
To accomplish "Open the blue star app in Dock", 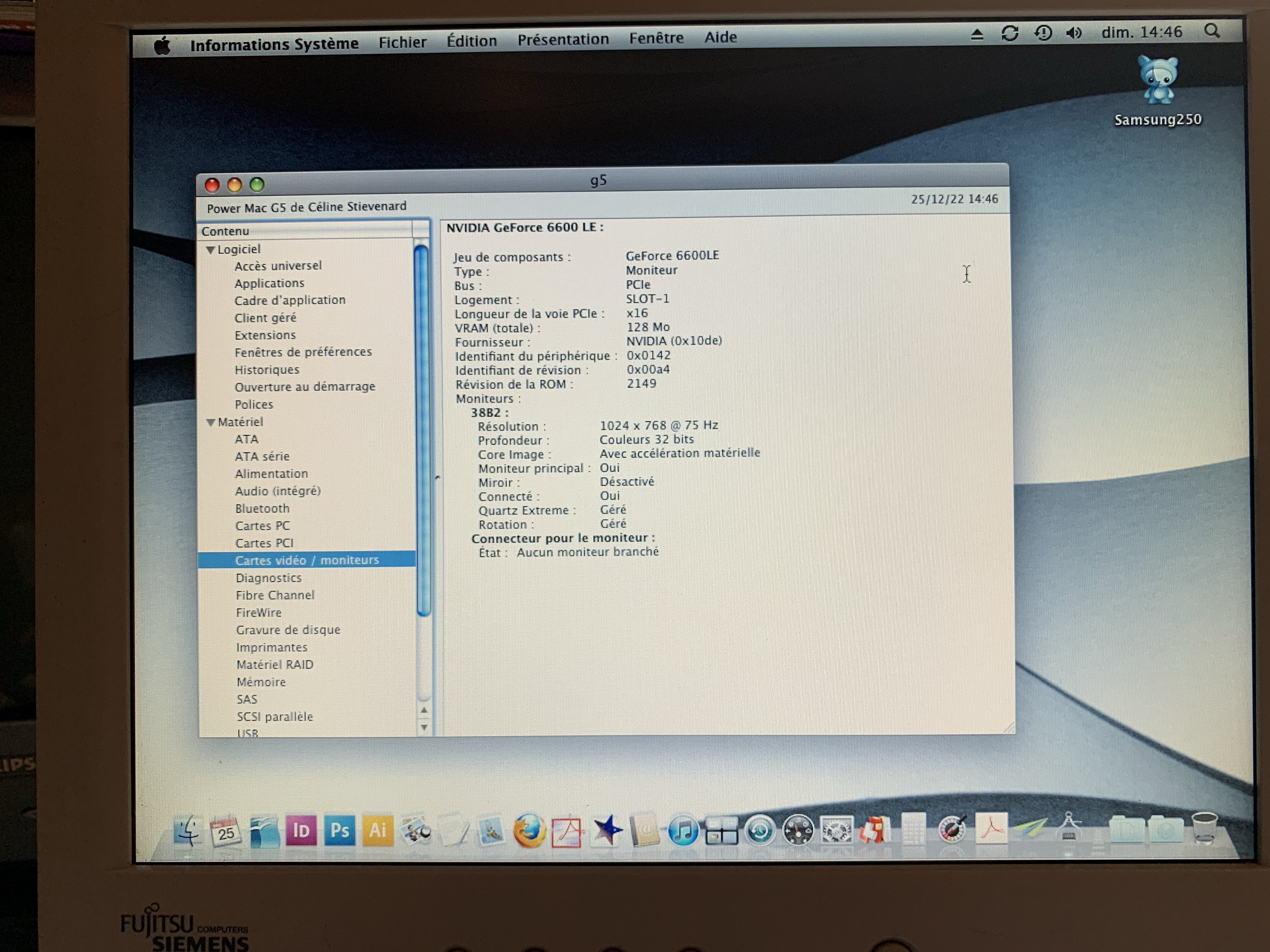I will pyautogui.click(x=606, y=830).
